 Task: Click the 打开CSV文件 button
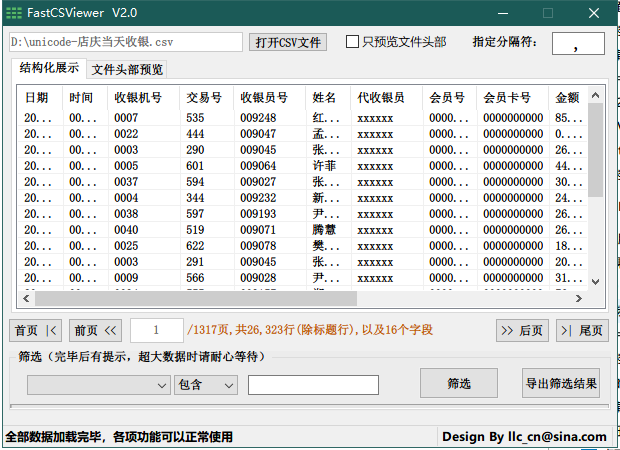click(x=288, y=42)
